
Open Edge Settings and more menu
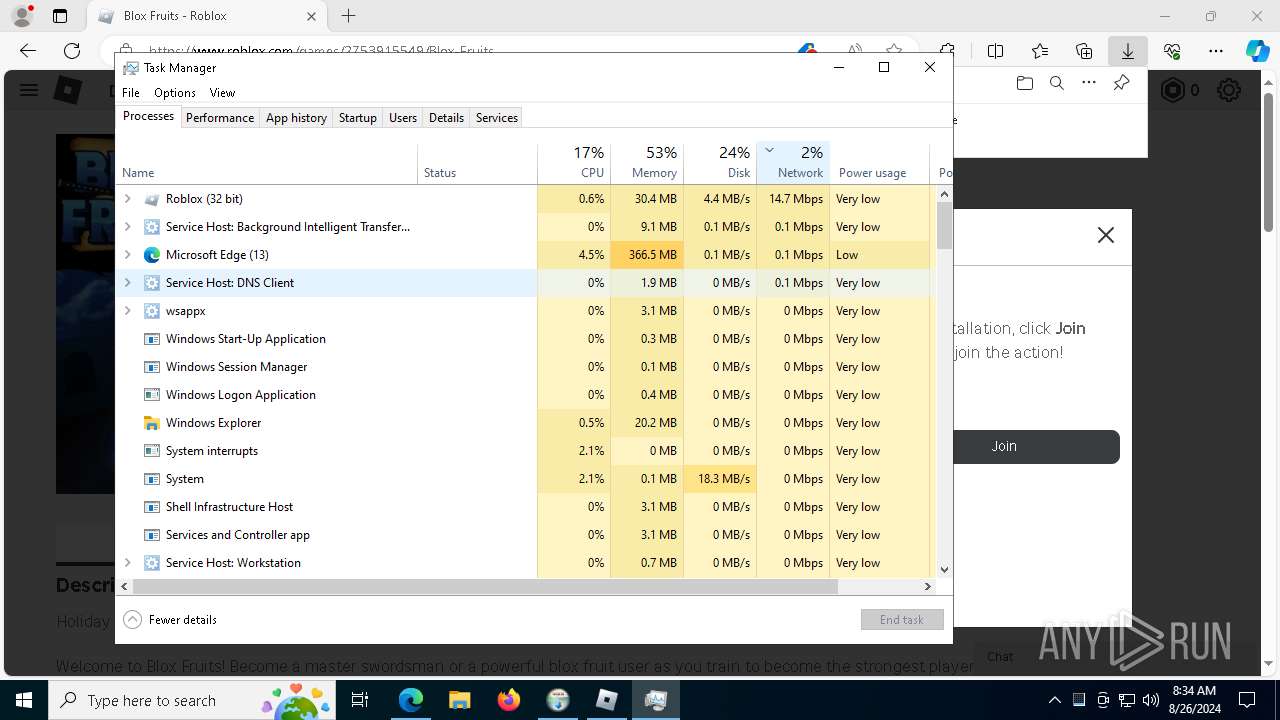[1216, 51]
